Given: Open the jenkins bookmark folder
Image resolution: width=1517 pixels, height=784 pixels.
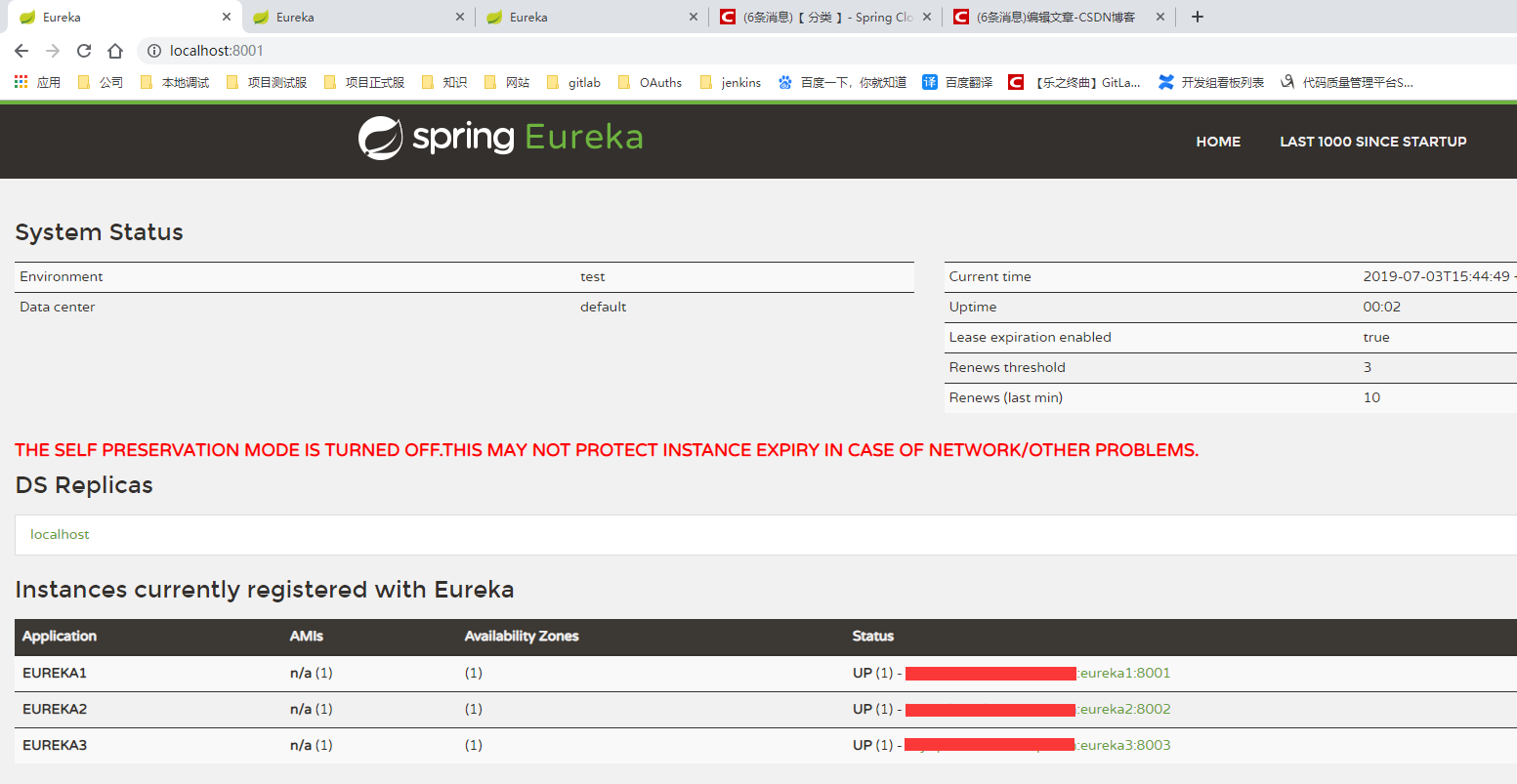Looking at the screenshot, I should 730,82.
